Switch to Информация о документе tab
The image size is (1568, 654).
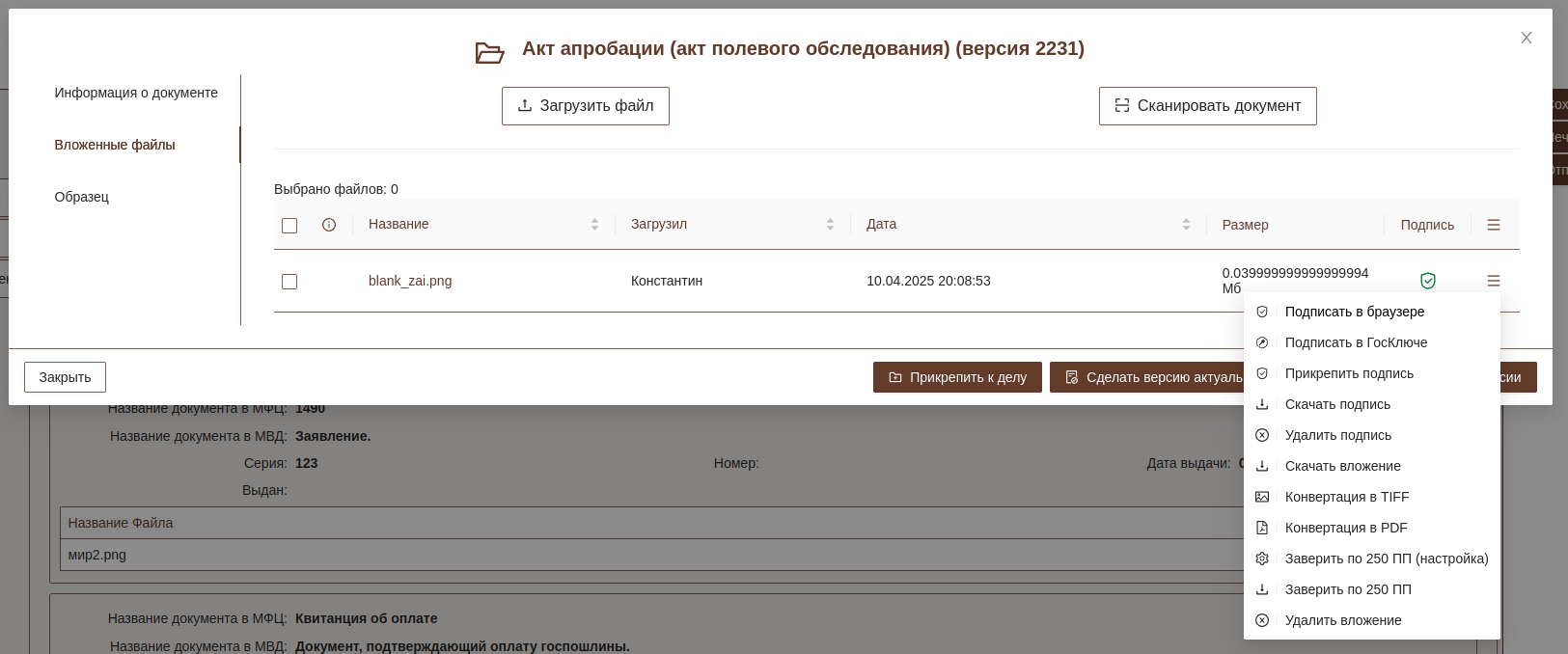click(136, 93)
